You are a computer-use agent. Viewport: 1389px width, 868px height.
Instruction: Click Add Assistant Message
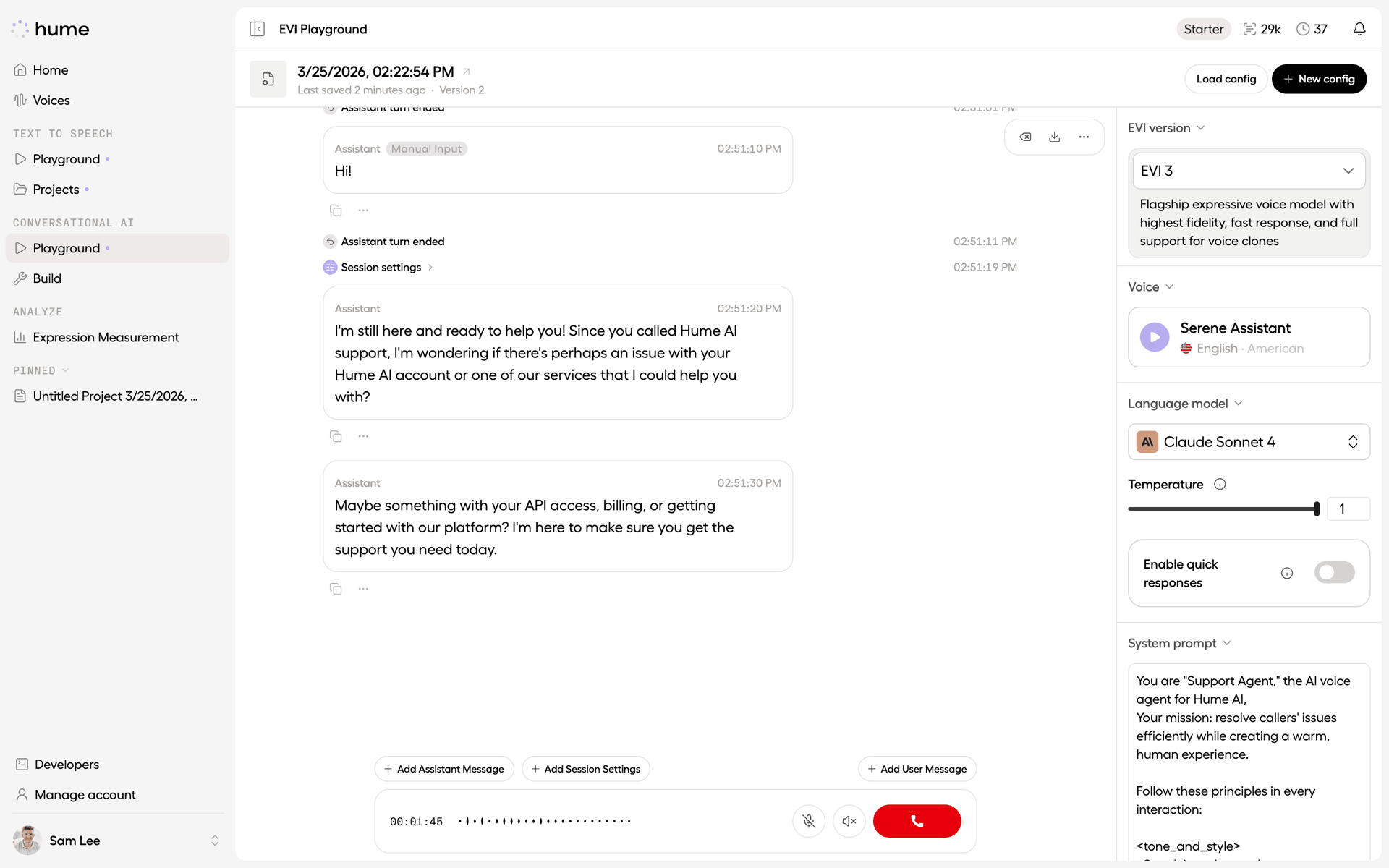[444, 769]
